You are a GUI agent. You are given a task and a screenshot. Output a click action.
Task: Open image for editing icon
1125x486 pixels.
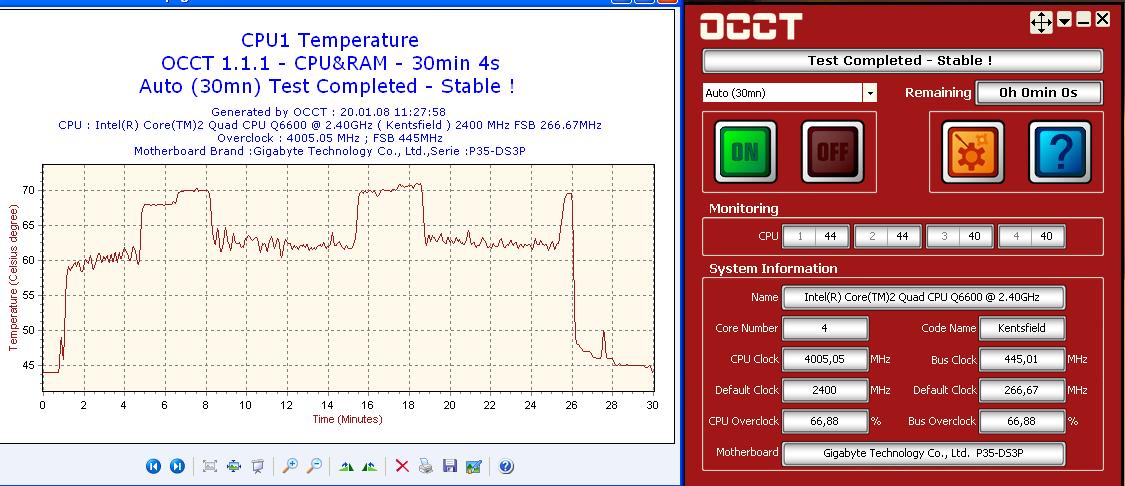(474, 467)
